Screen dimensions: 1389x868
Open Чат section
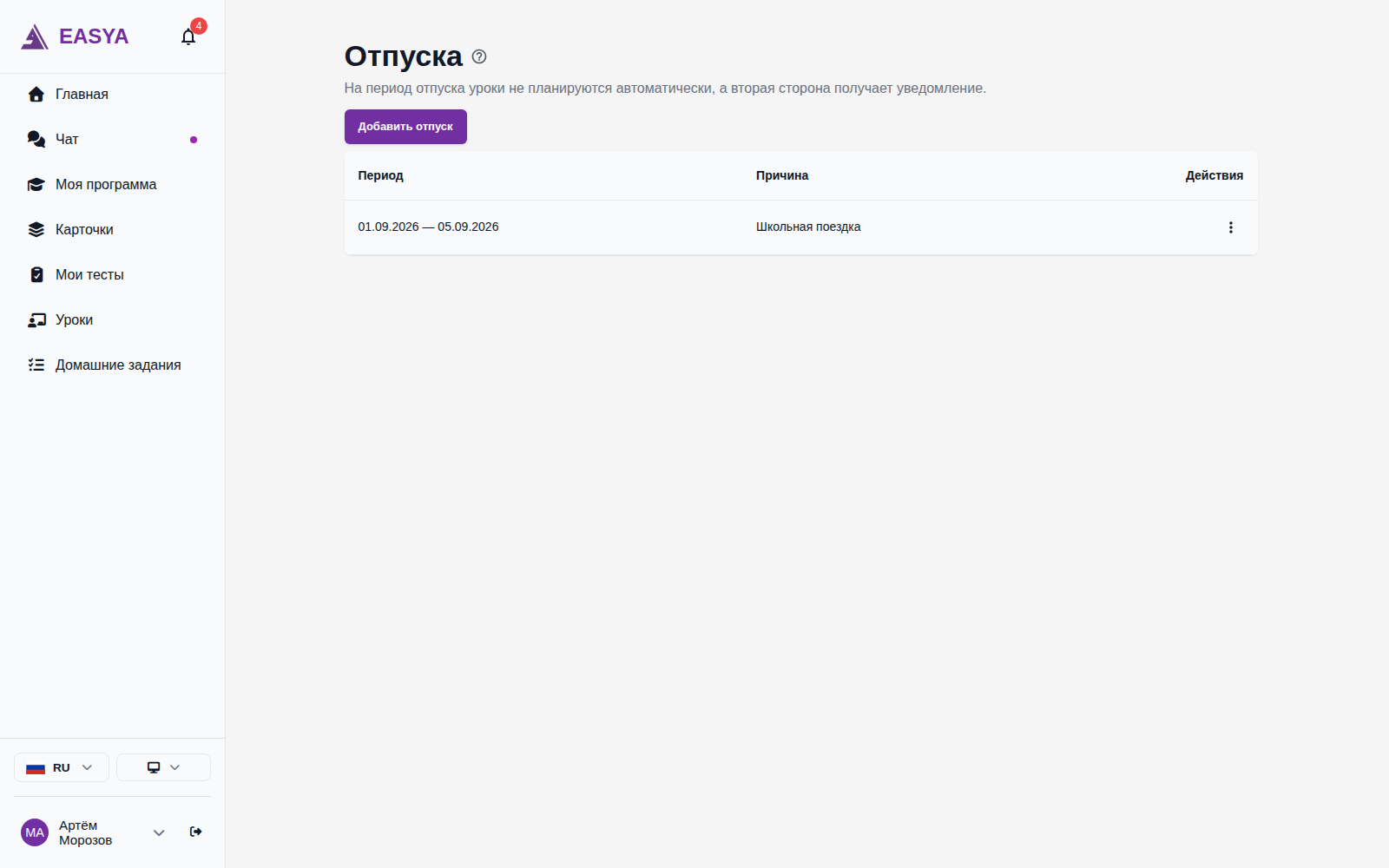113,139
